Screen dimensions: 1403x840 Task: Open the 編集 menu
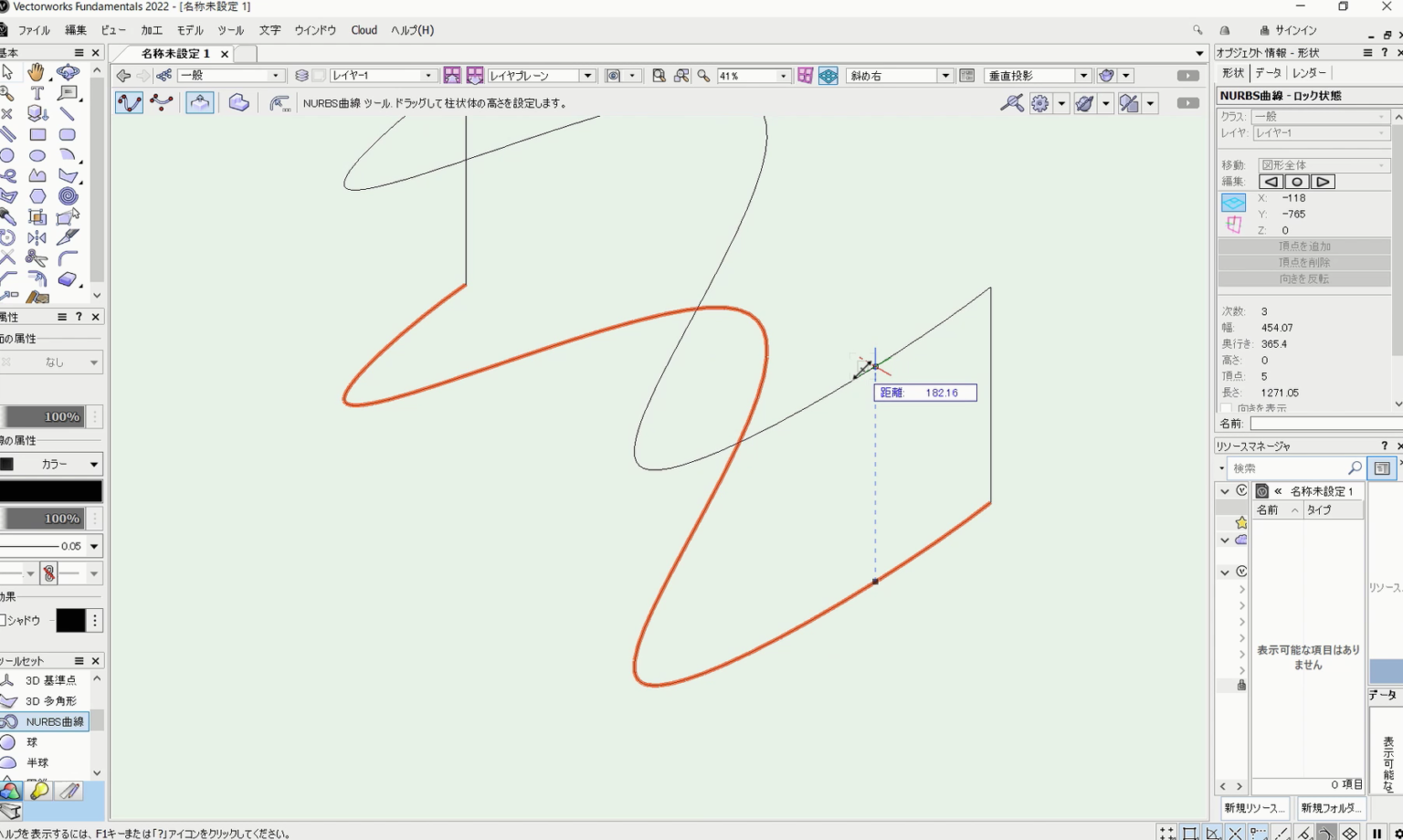pyautogui.click(x=76, y=29)
